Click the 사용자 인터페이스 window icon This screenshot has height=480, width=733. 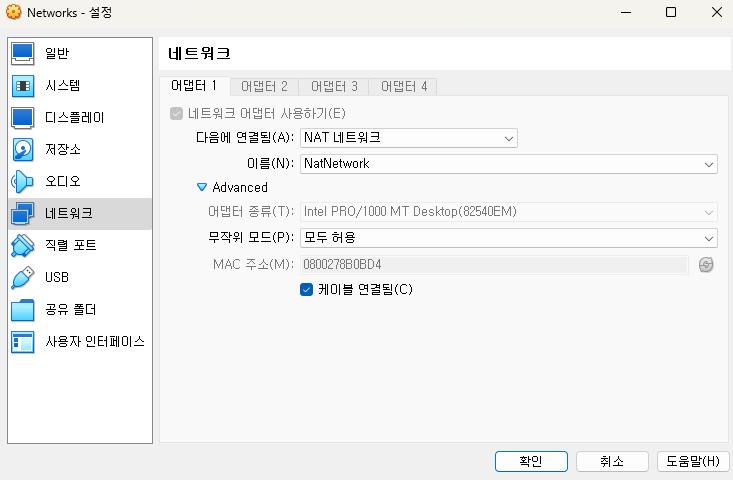coord(22,342)
